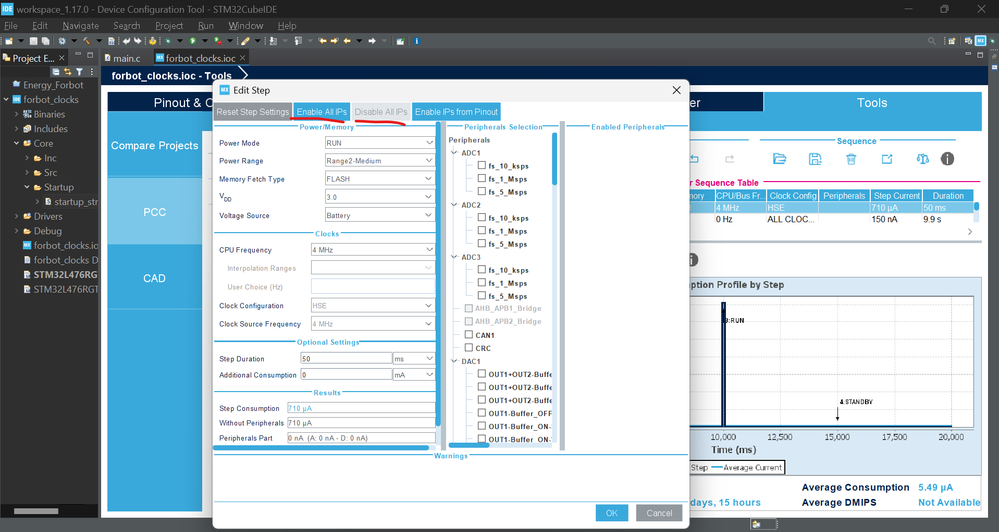
Task: Click the dark info icon in Sequence
Action: pos(947,159)
